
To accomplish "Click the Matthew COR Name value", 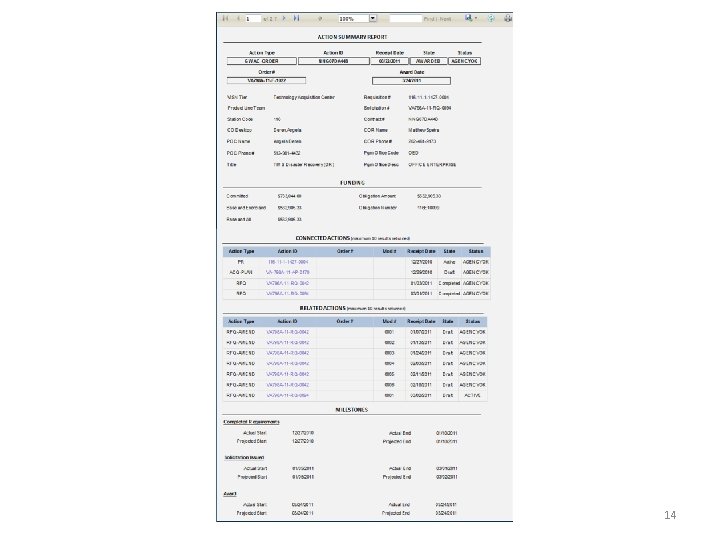I will 424,130.
